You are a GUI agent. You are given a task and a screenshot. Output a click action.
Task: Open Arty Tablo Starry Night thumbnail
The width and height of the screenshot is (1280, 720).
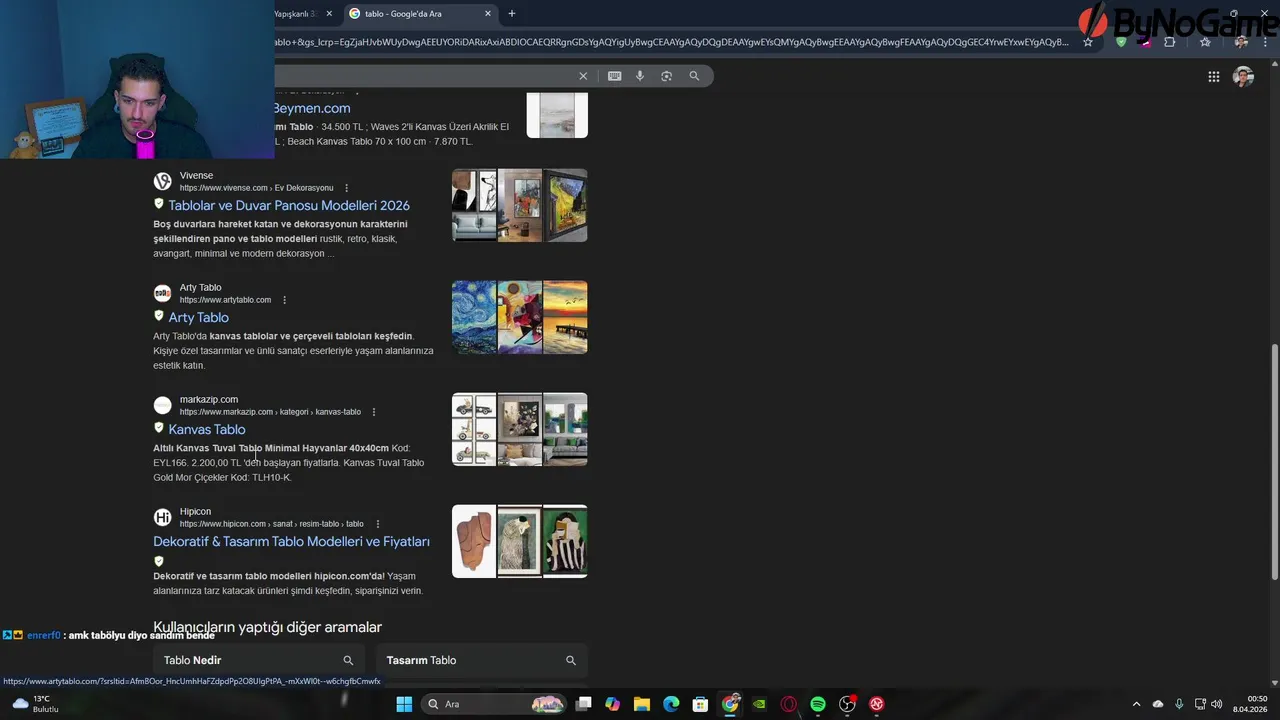(x=474, y=317)
